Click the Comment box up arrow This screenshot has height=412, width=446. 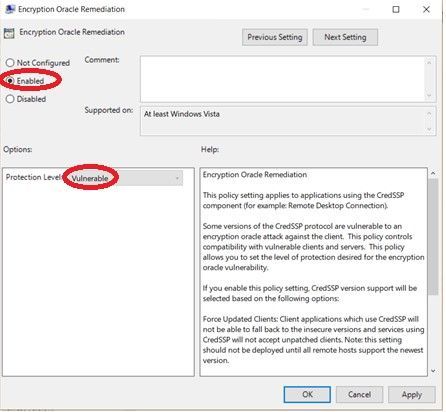pos(429,63)
